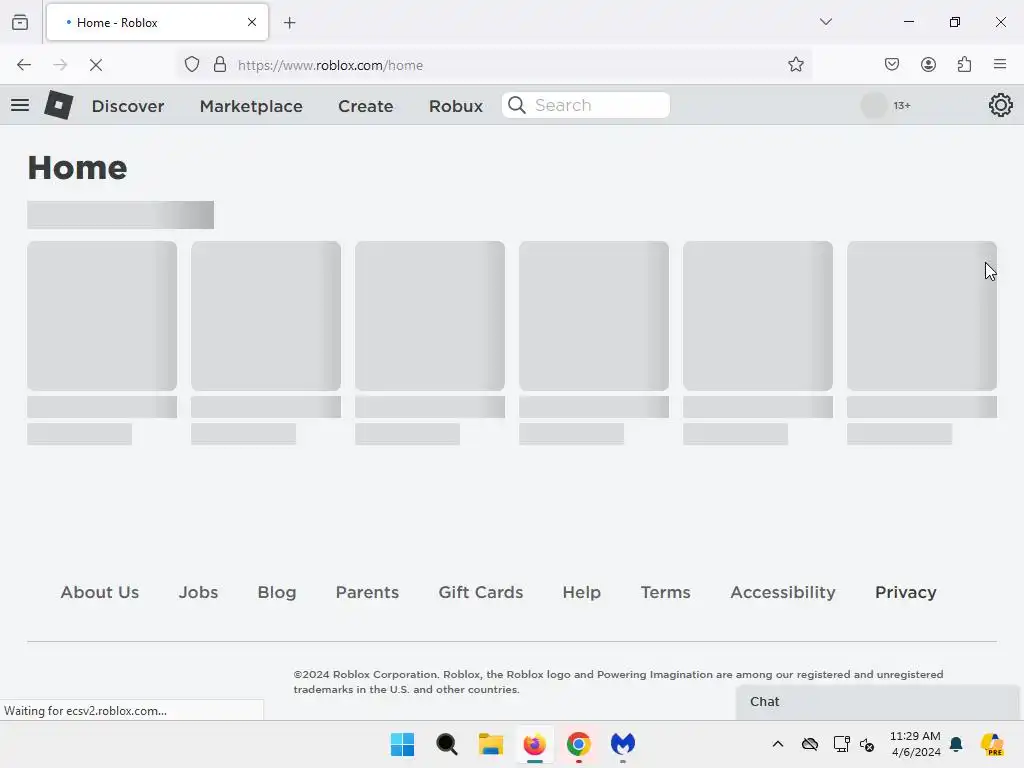Image resolution: width=1024 pixels, height=768 pixels.
Task: Open the Accessibility link
Action: coord(783,592)
